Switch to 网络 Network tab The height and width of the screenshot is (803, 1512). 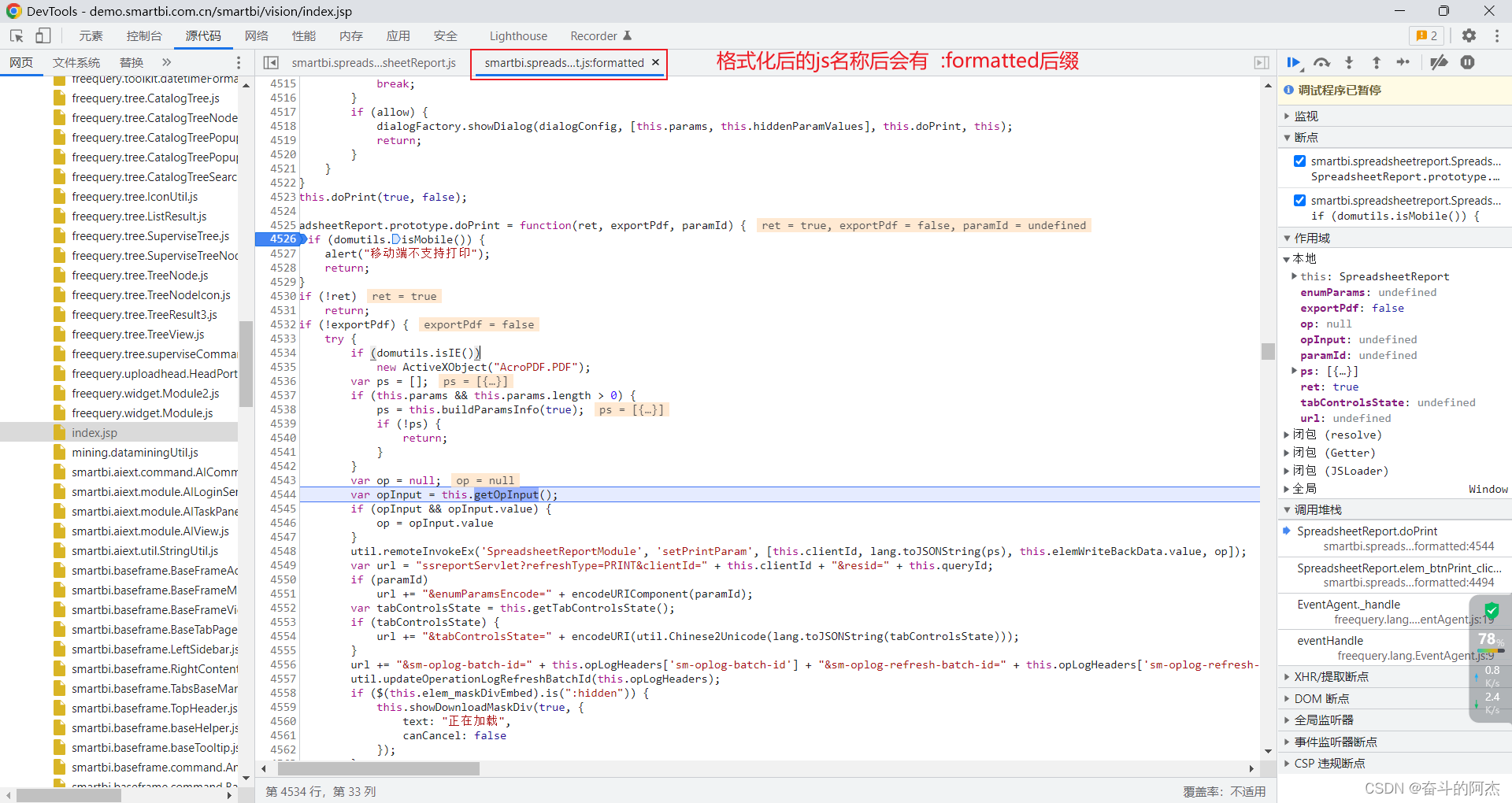point(257,35)
